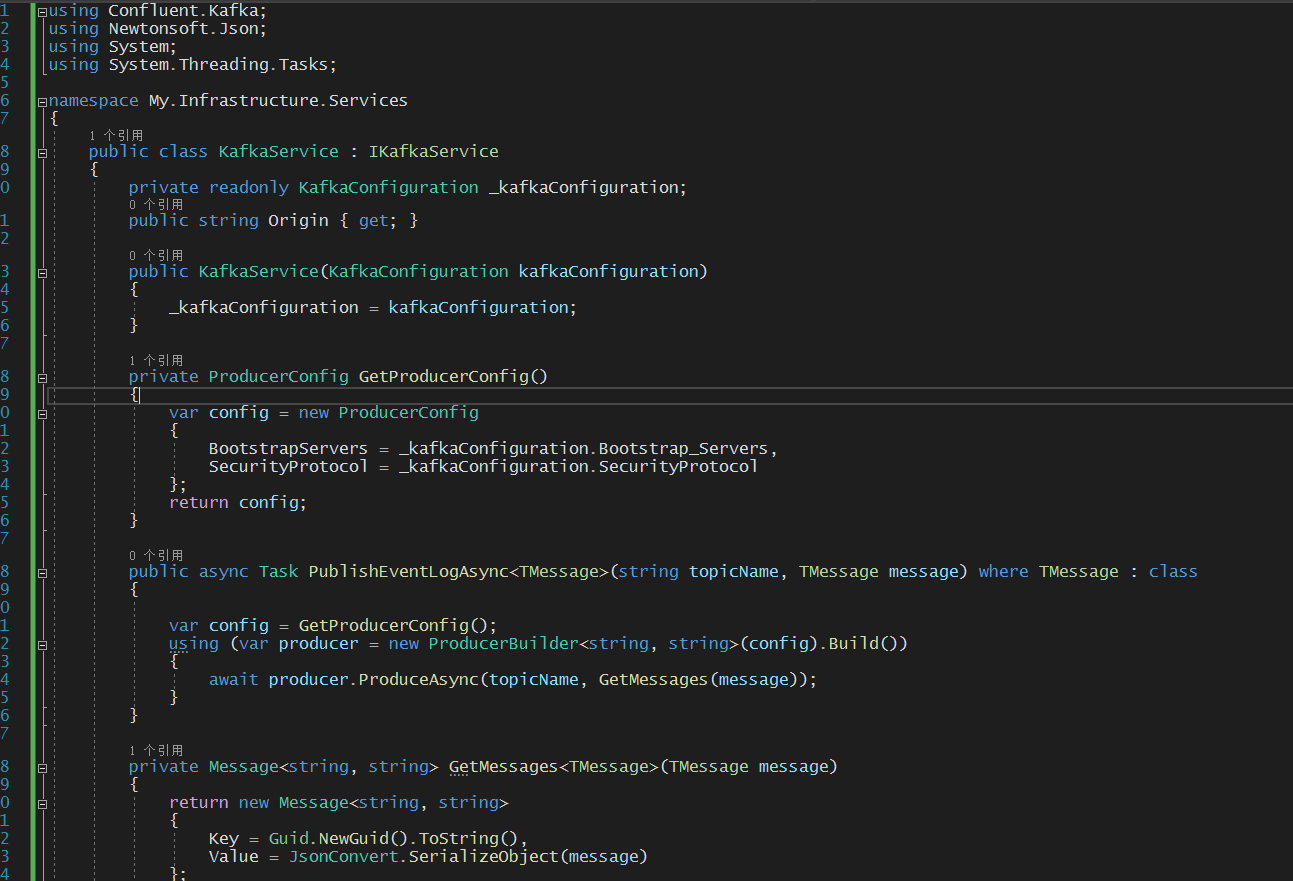Screen dimensions: 1293x881
Task: Collapse the GetMessages method
Action: 42,768
